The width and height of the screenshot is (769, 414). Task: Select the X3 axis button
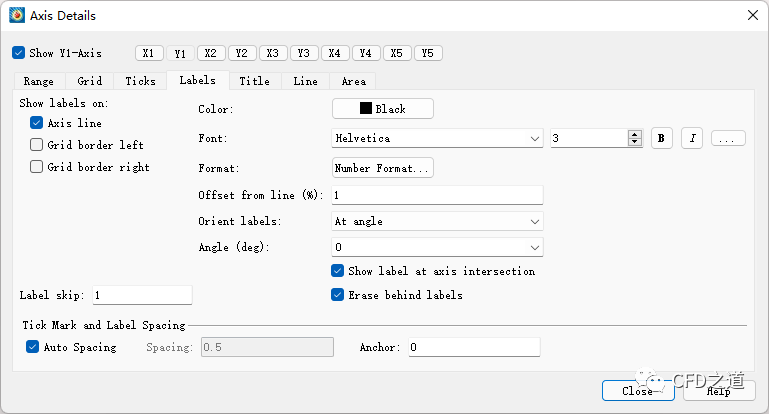(x=273, y=53)
